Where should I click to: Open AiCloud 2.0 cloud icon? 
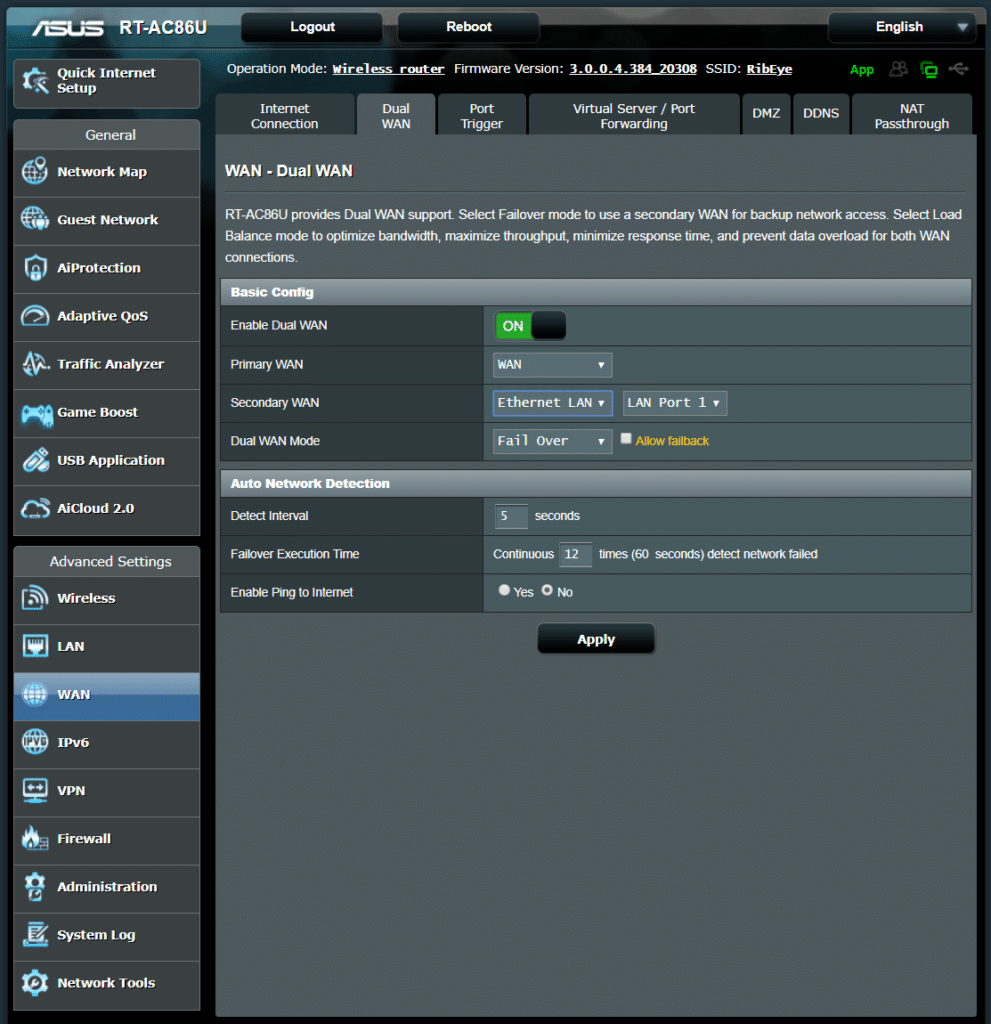point(35,508)
